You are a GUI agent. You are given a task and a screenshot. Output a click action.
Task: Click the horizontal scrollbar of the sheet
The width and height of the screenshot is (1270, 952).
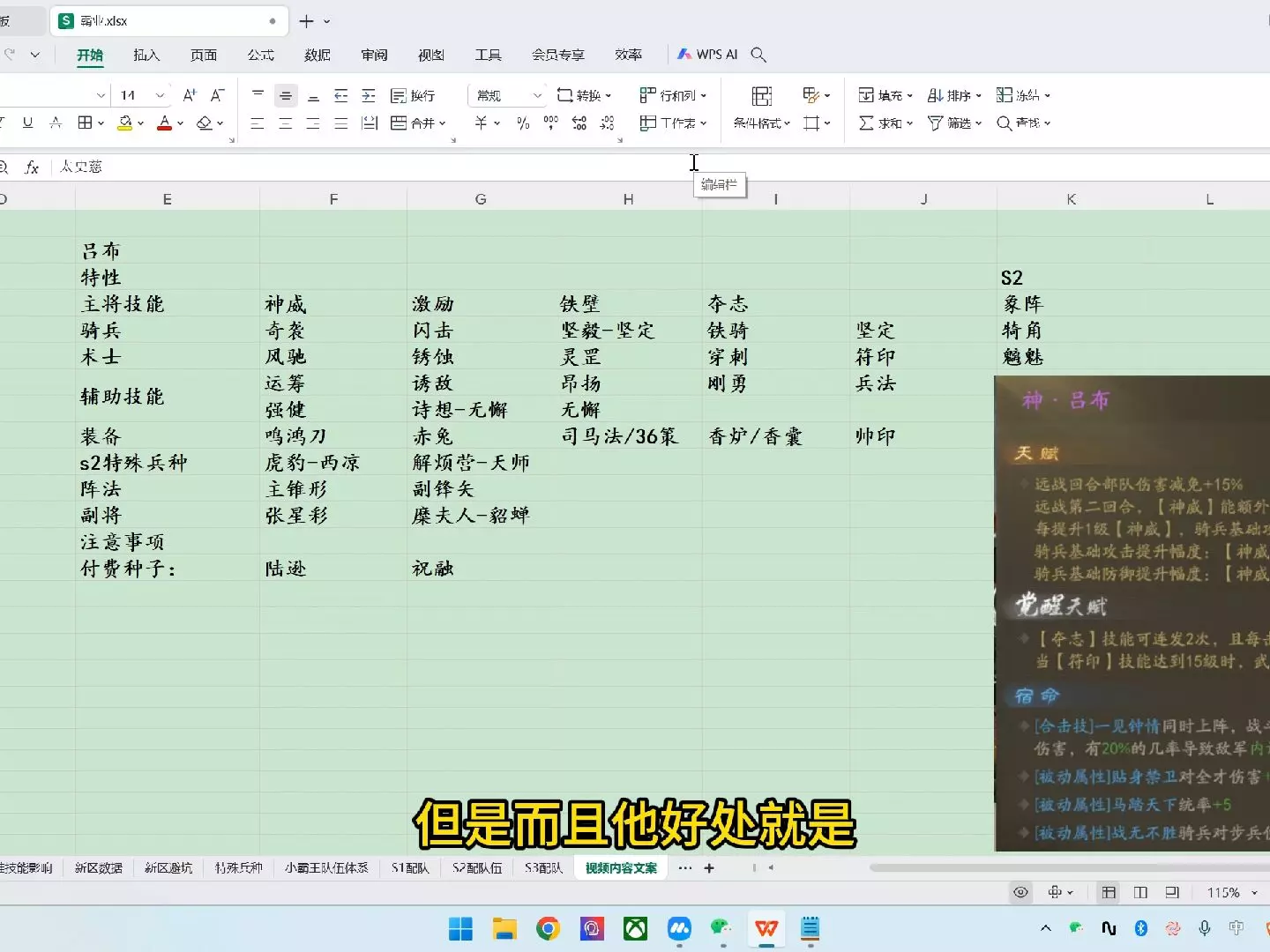coord(1069,868)
